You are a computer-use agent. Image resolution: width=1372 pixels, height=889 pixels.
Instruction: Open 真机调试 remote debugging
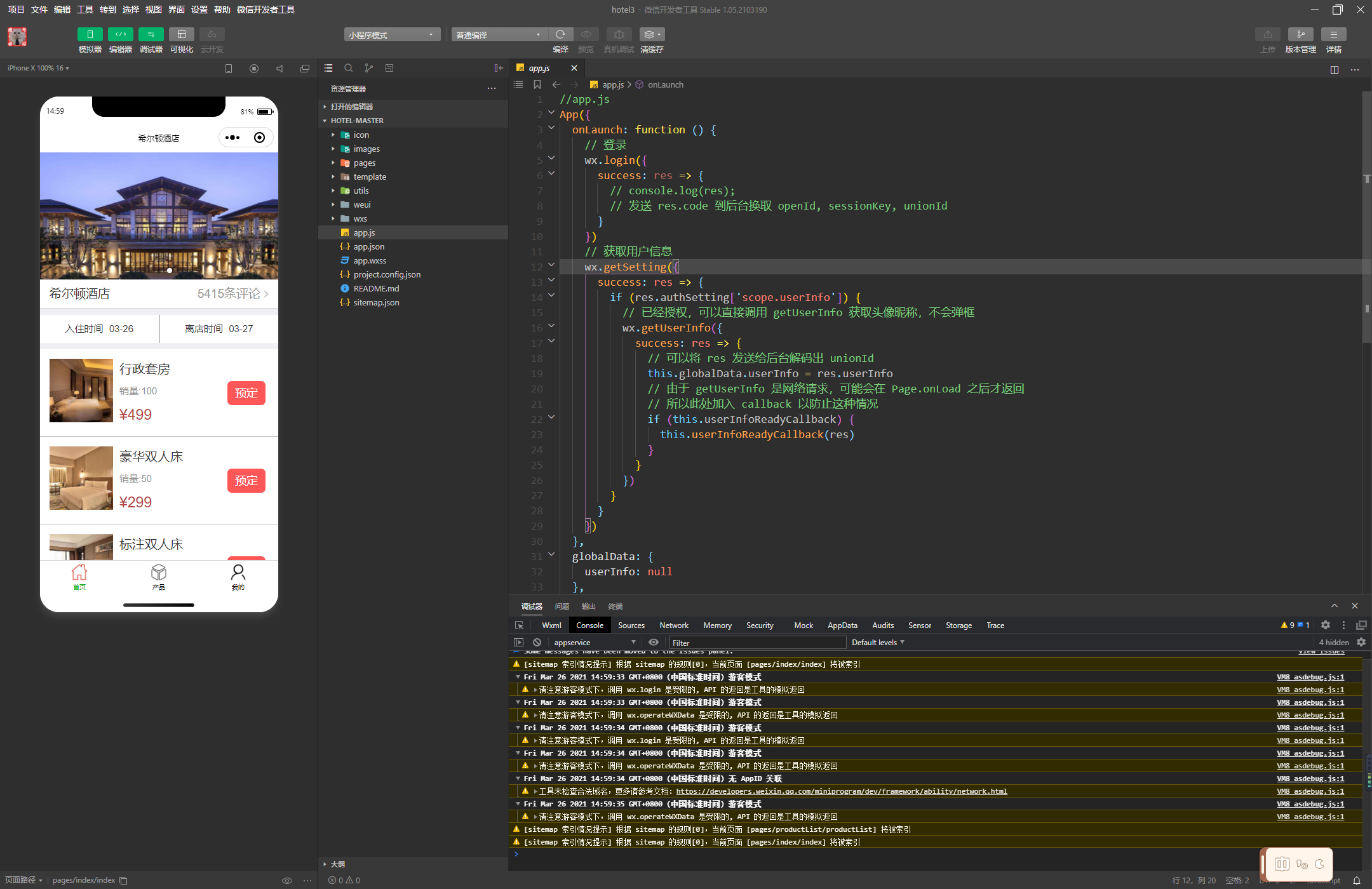point(619,34)
